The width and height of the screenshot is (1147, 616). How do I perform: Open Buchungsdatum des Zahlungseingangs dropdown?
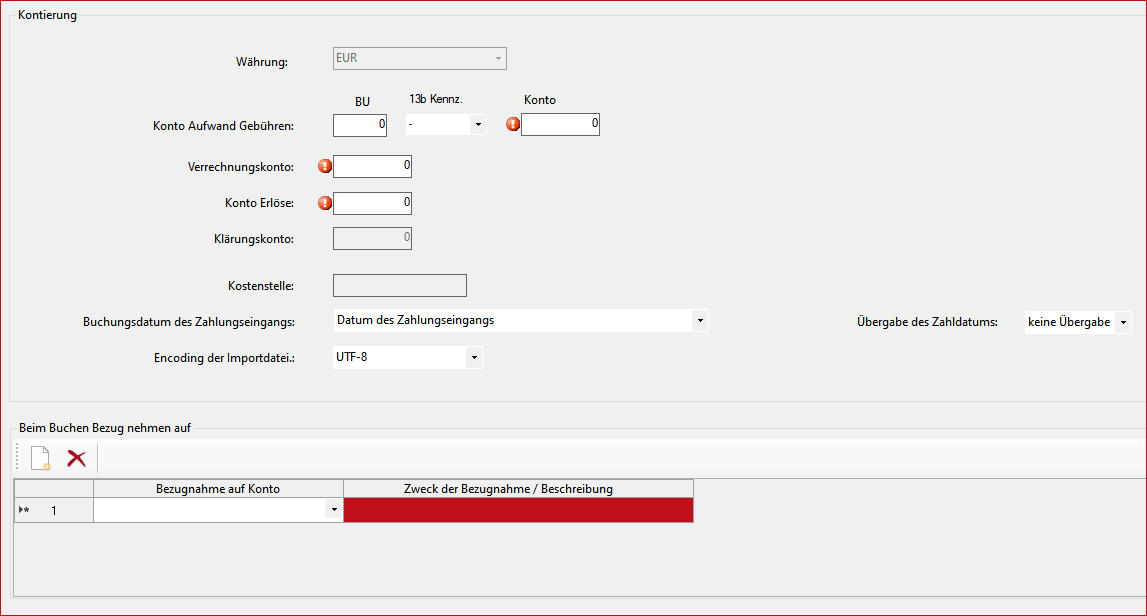click(700, 321)
